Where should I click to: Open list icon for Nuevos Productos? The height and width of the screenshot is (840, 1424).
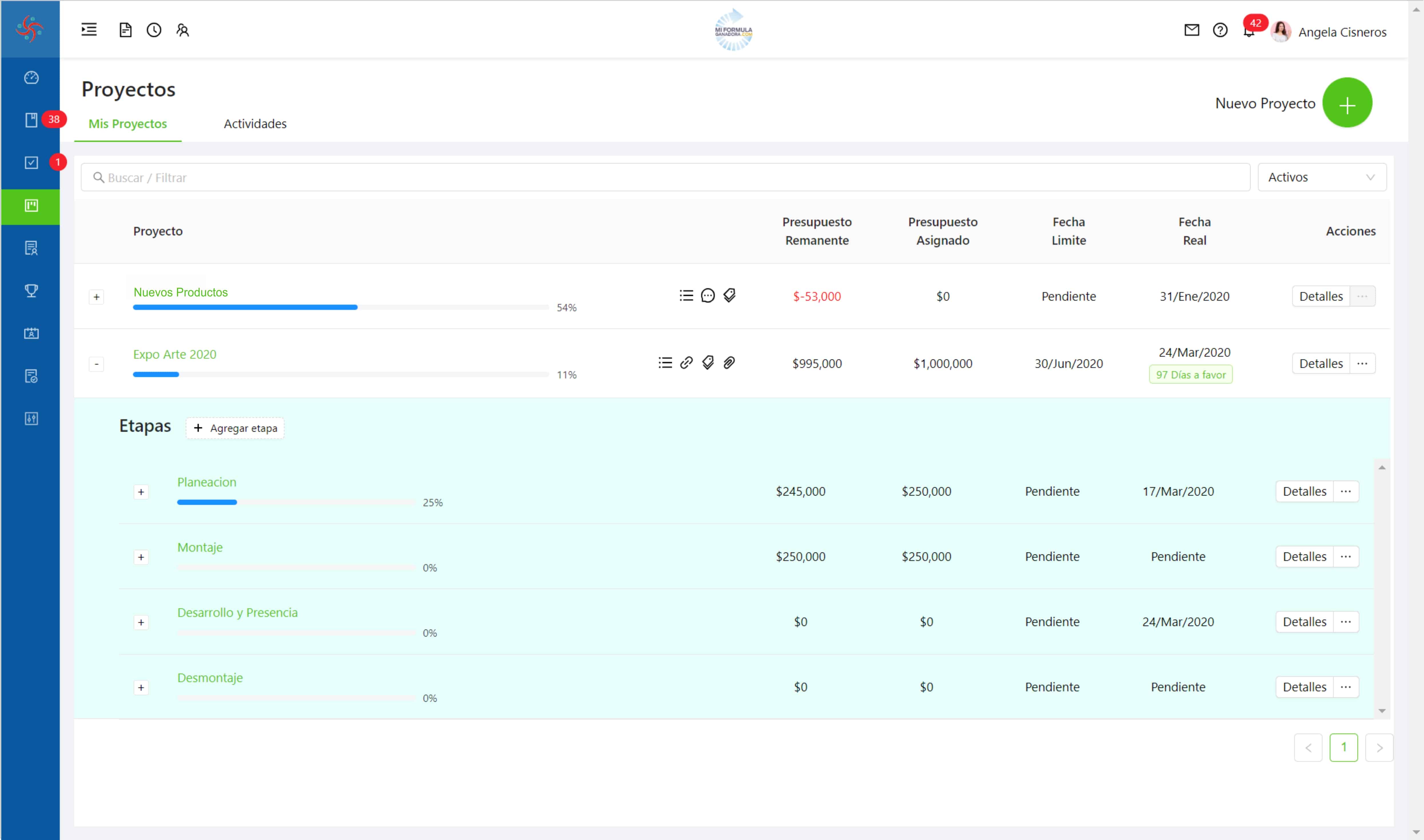[686, 295]
